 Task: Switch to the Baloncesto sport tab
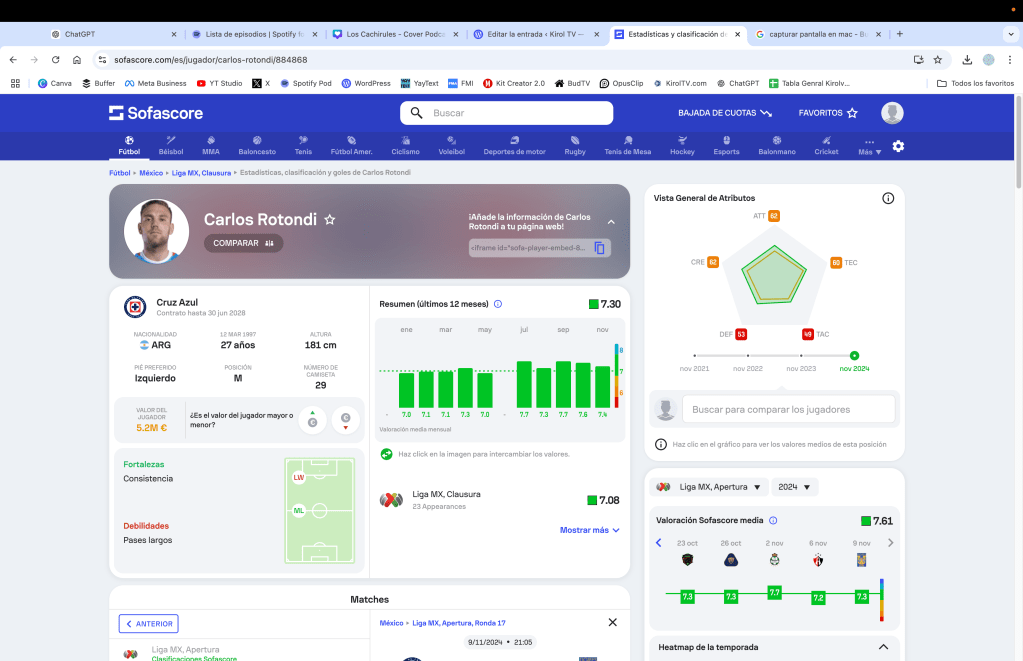(257, 146)
